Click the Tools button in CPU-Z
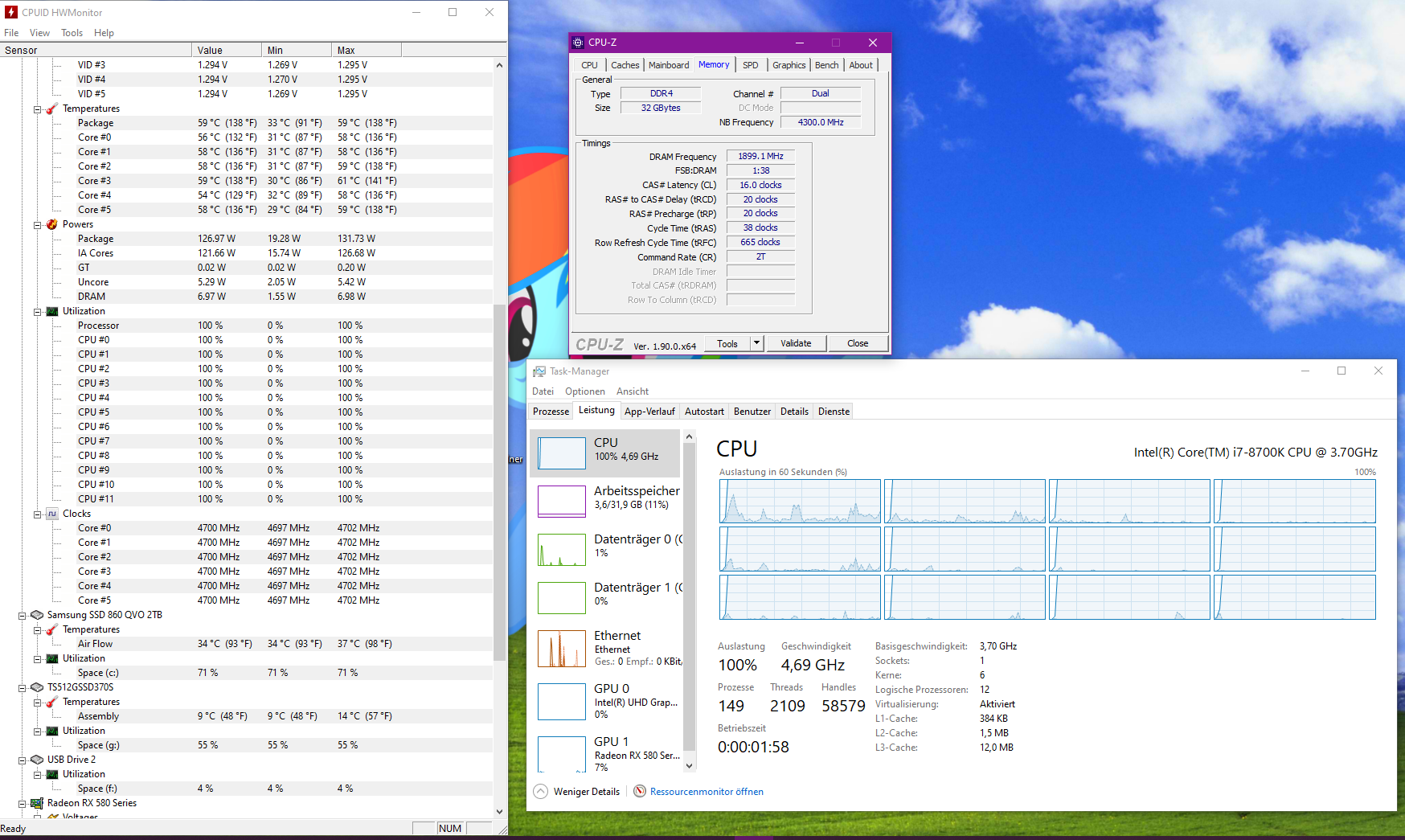1405x840 pixels. 727,343
